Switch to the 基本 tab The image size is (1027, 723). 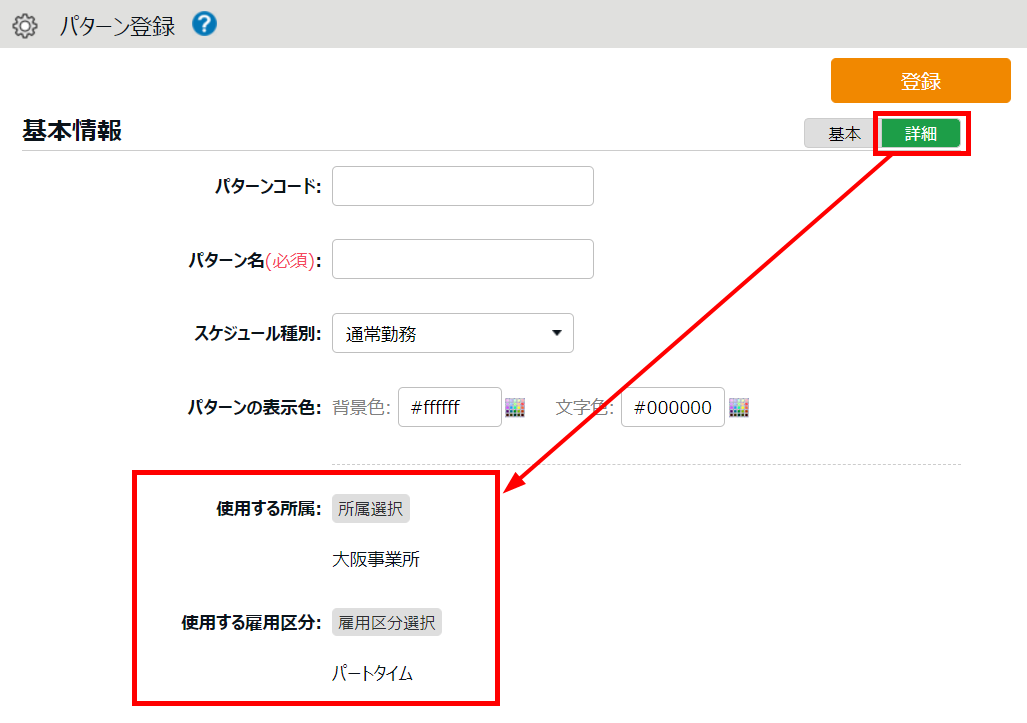[x=843, y=134]
